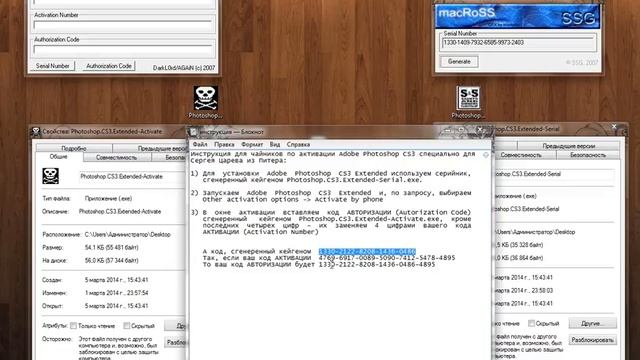This screenshot has width=640, height=360.
Task: Click Notepad title bar document icon
Action: click(x=194, y=132)
